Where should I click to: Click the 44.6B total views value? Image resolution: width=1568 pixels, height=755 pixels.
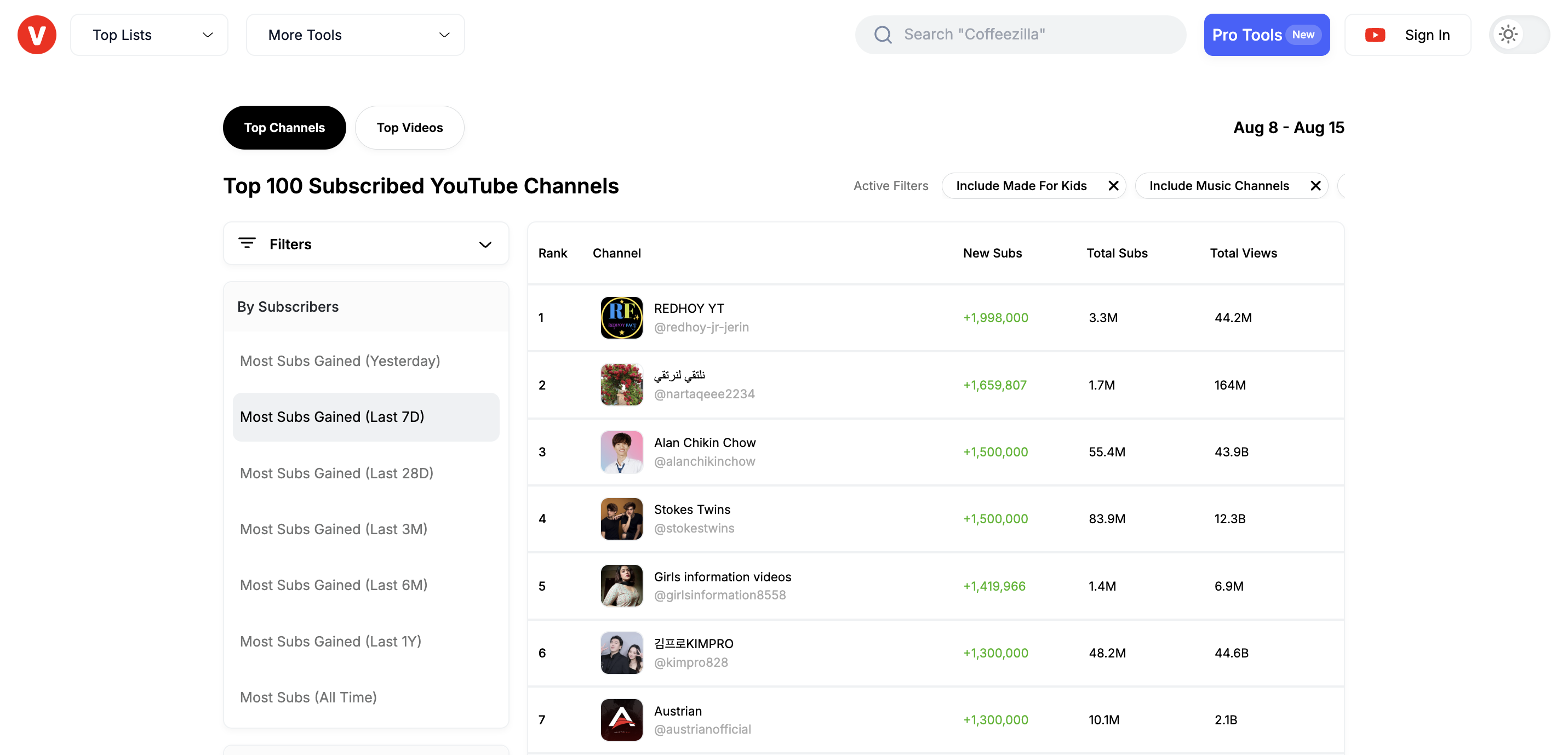[x=1232, y=653]
